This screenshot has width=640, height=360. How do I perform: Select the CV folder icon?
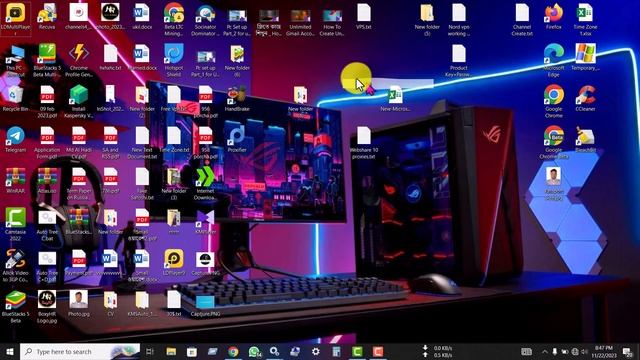tap(110, 303)
